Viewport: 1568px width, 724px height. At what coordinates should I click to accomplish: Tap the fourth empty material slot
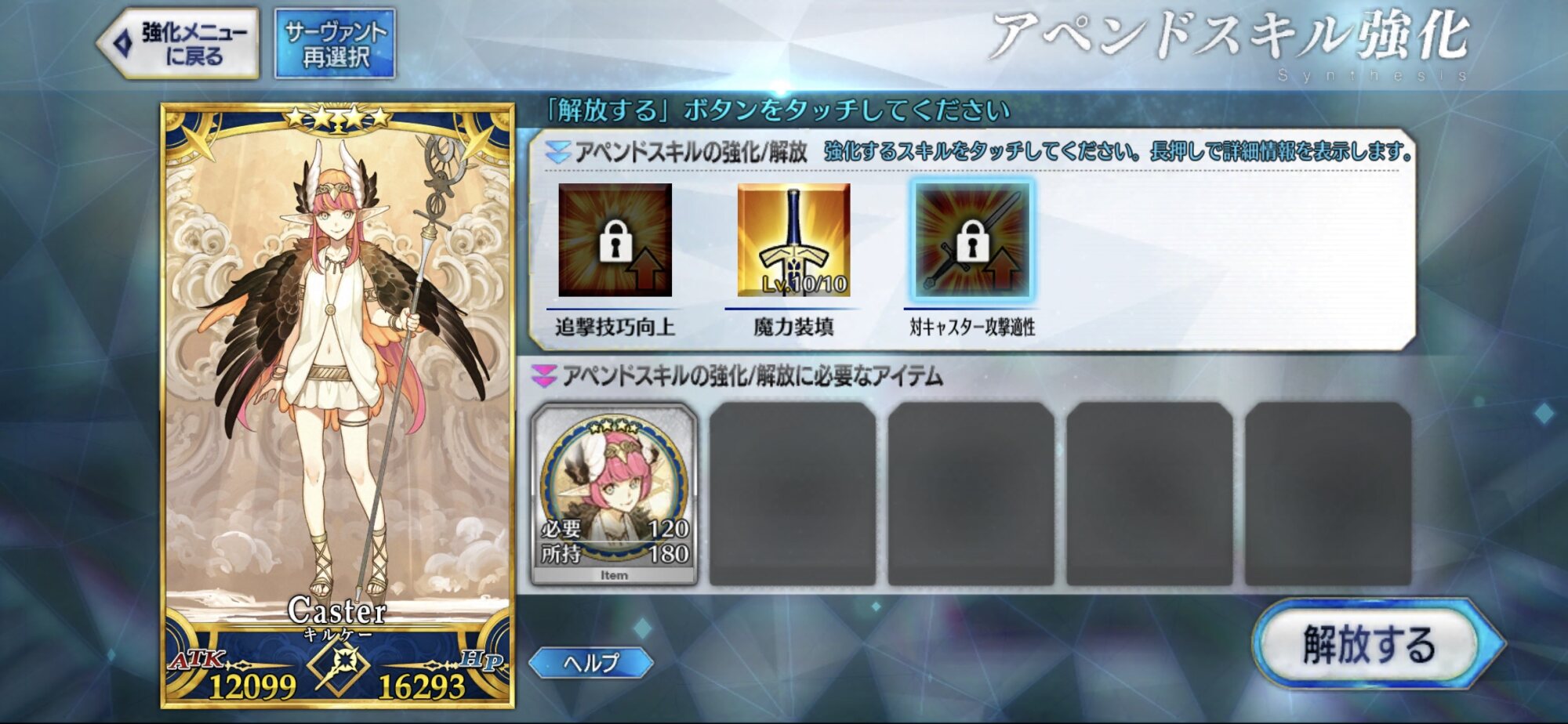pyautogui.click(x=1150, y=494)
